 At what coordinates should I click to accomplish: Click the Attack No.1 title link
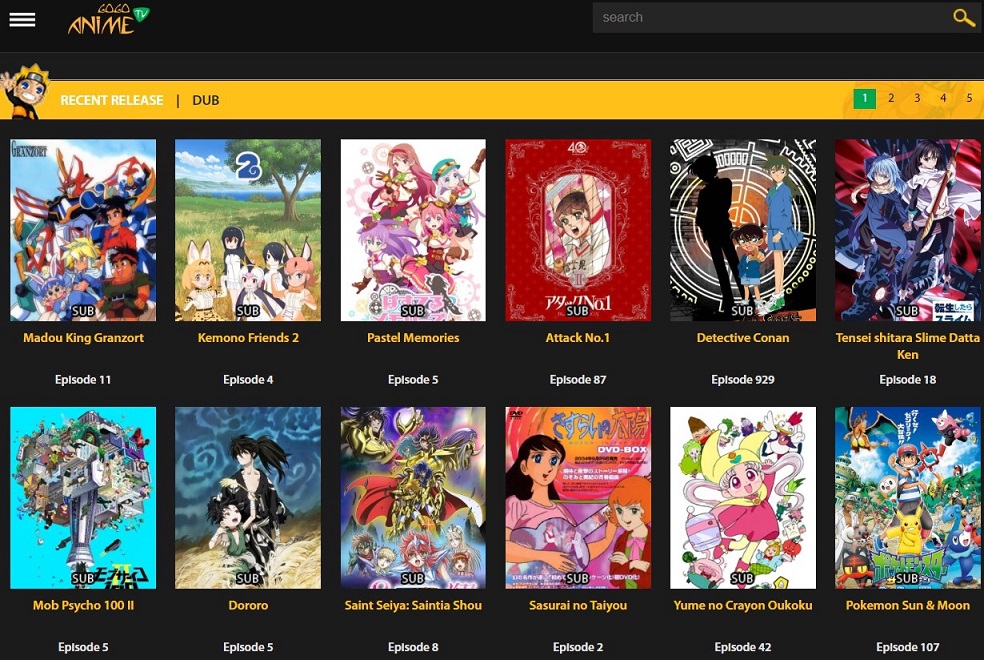tap(578, 338)
